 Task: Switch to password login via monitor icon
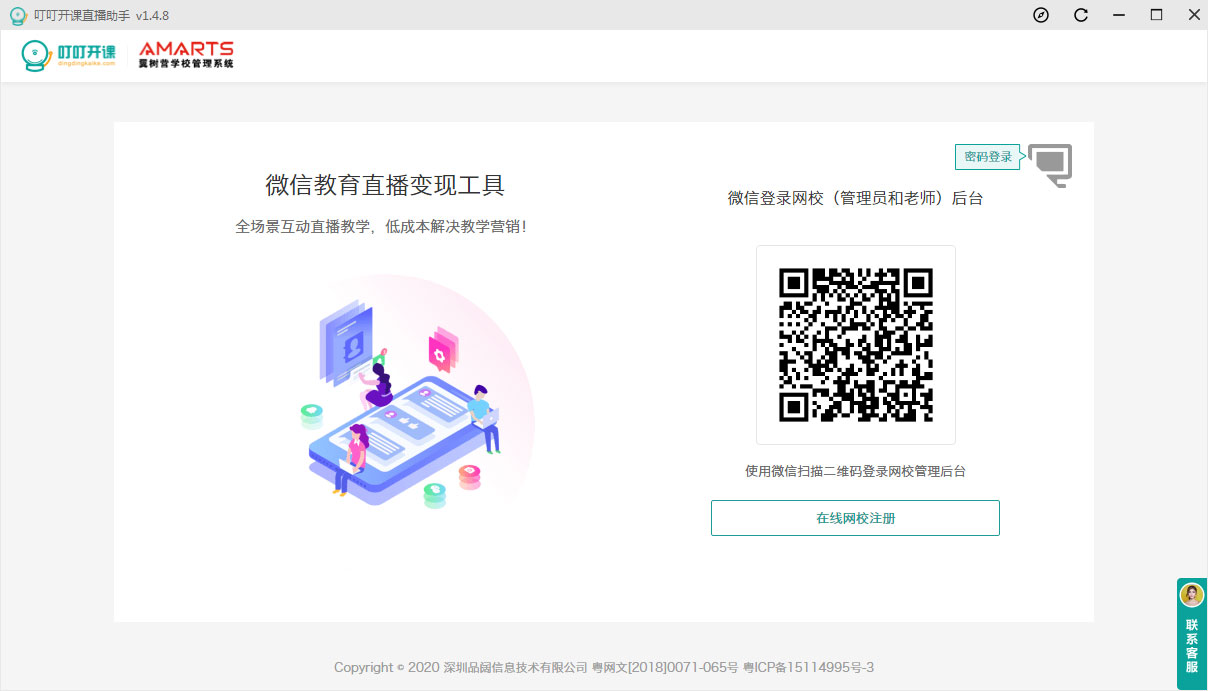tap(1050, 165)
